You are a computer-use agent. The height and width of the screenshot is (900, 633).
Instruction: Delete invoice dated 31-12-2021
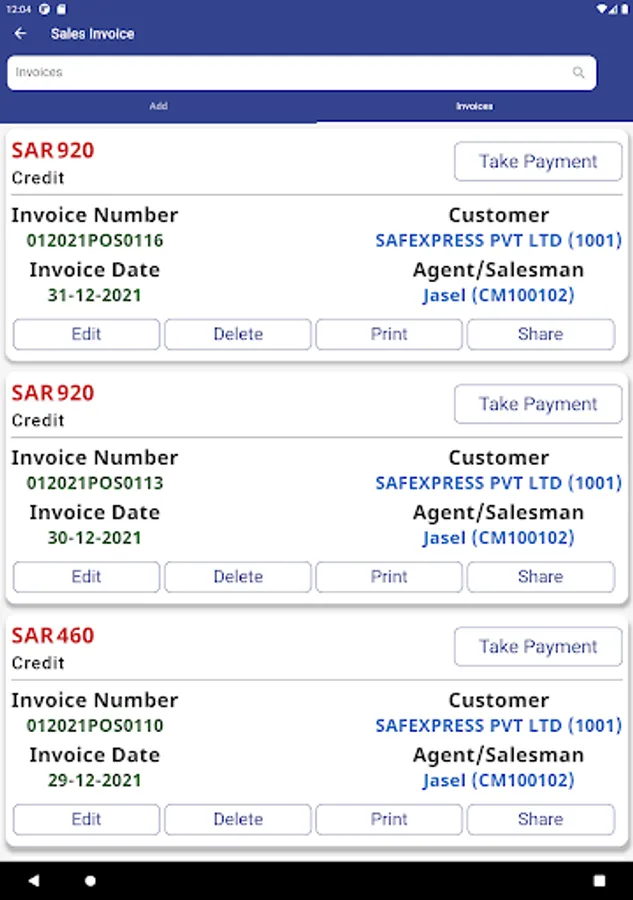238,334
